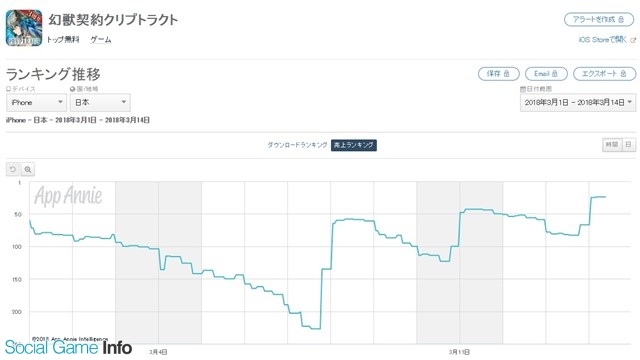
Task: Click the lock icon on エクスポート button
Action: pyautogui.click(x=623, y=74)
